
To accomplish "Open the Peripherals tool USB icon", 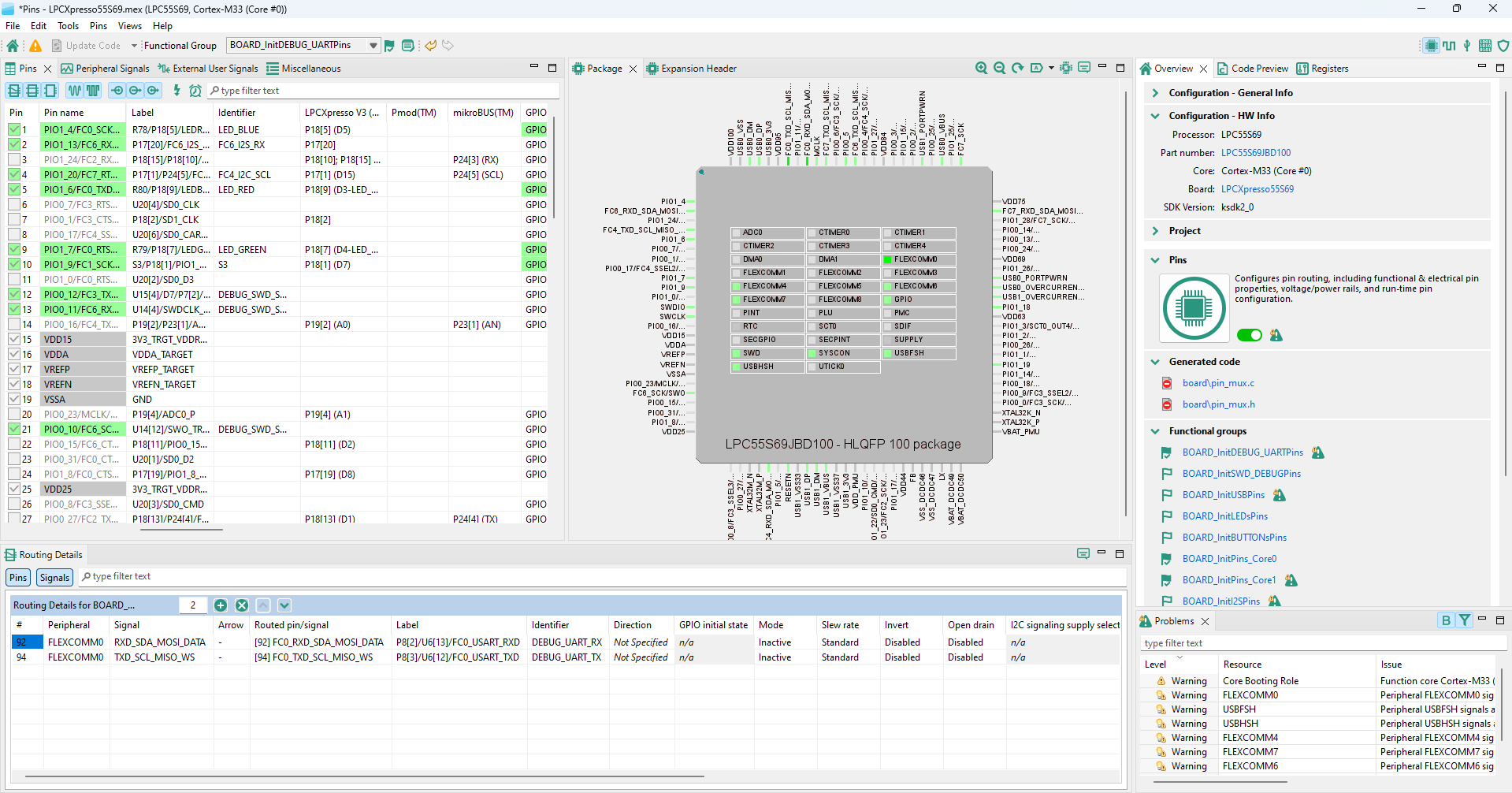I will tap(1467, 46).
